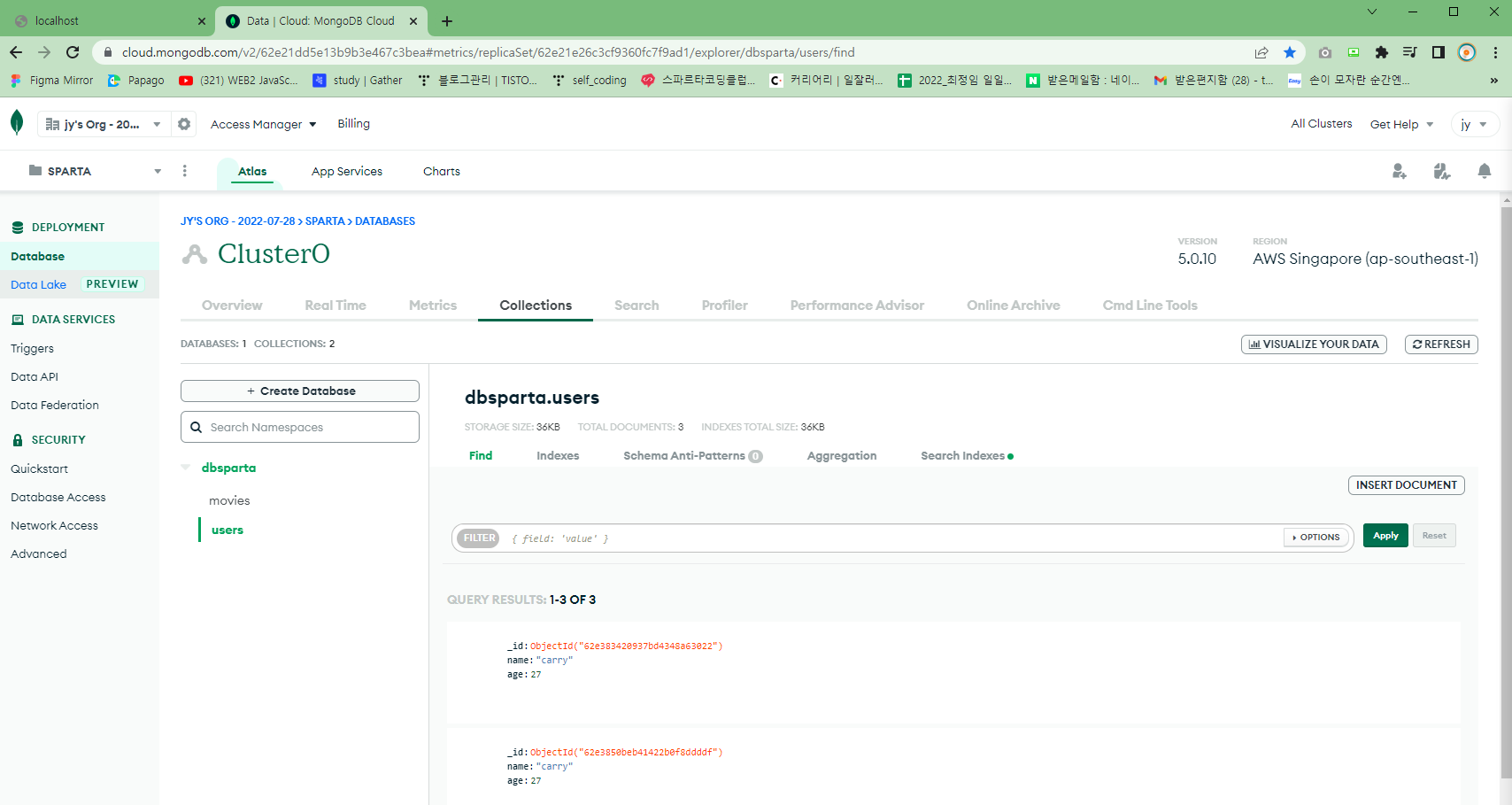Open Real Time cluster tab
This screenshot has height=805, width=1512.
pos(336,306)
